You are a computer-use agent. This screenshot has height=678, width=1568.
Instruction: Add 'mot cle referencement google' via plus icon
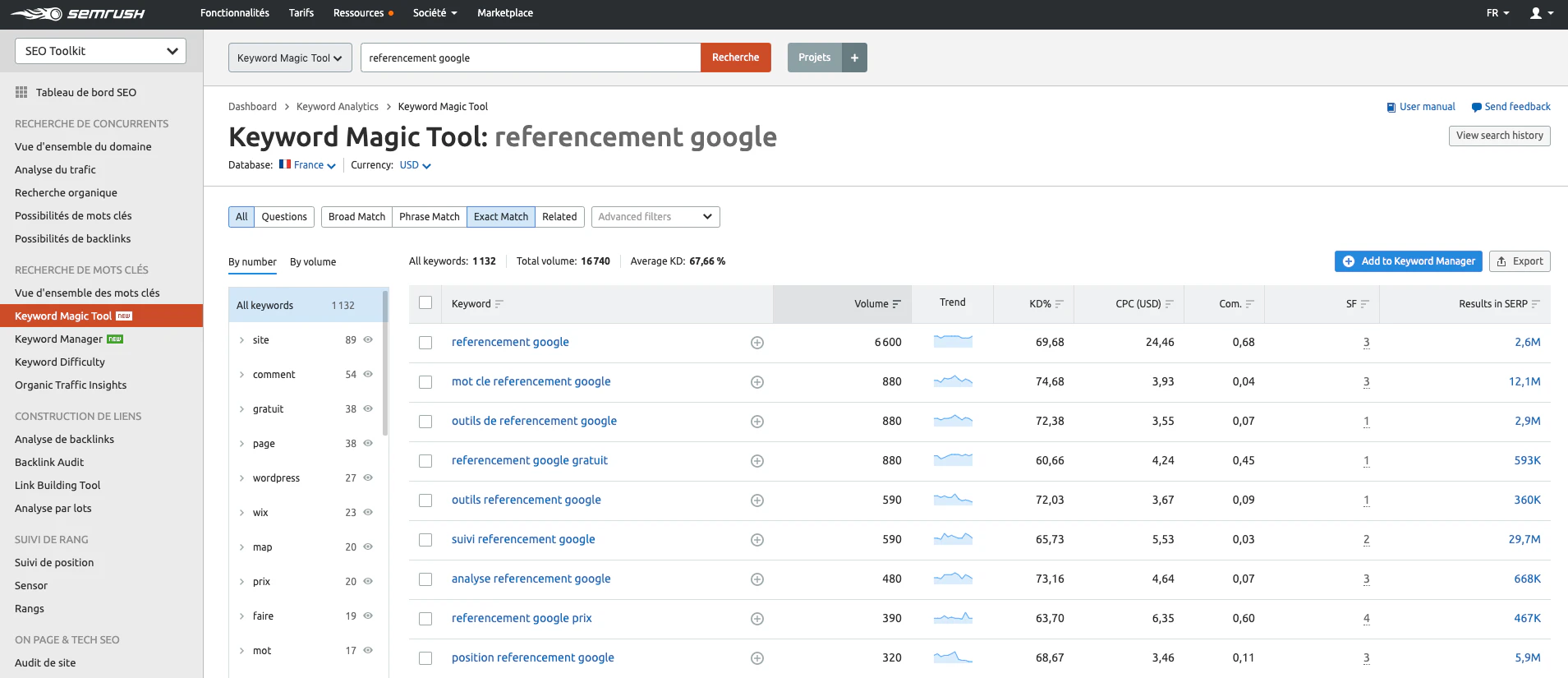(757, 382)
